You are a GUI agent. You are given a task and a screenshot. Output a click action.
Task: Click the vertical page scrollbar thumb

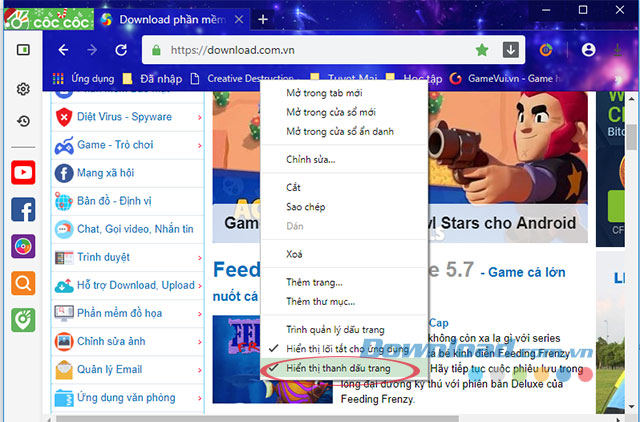click(x=631, y=137)
